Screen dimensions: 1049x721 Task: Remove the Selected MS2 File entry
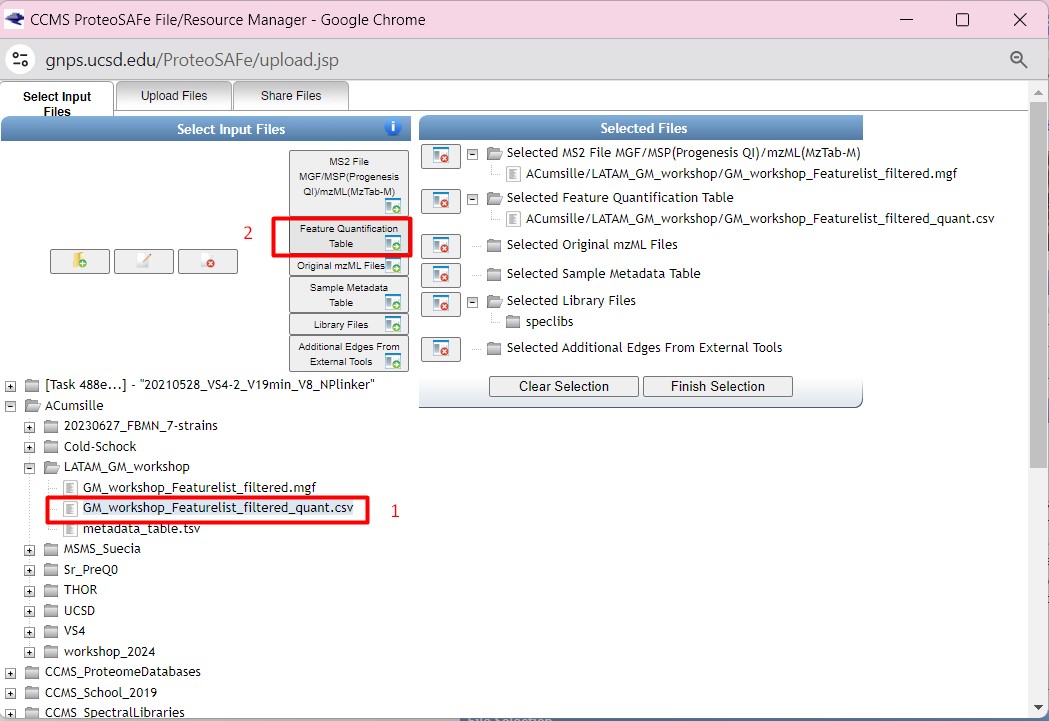click(440, 155)
